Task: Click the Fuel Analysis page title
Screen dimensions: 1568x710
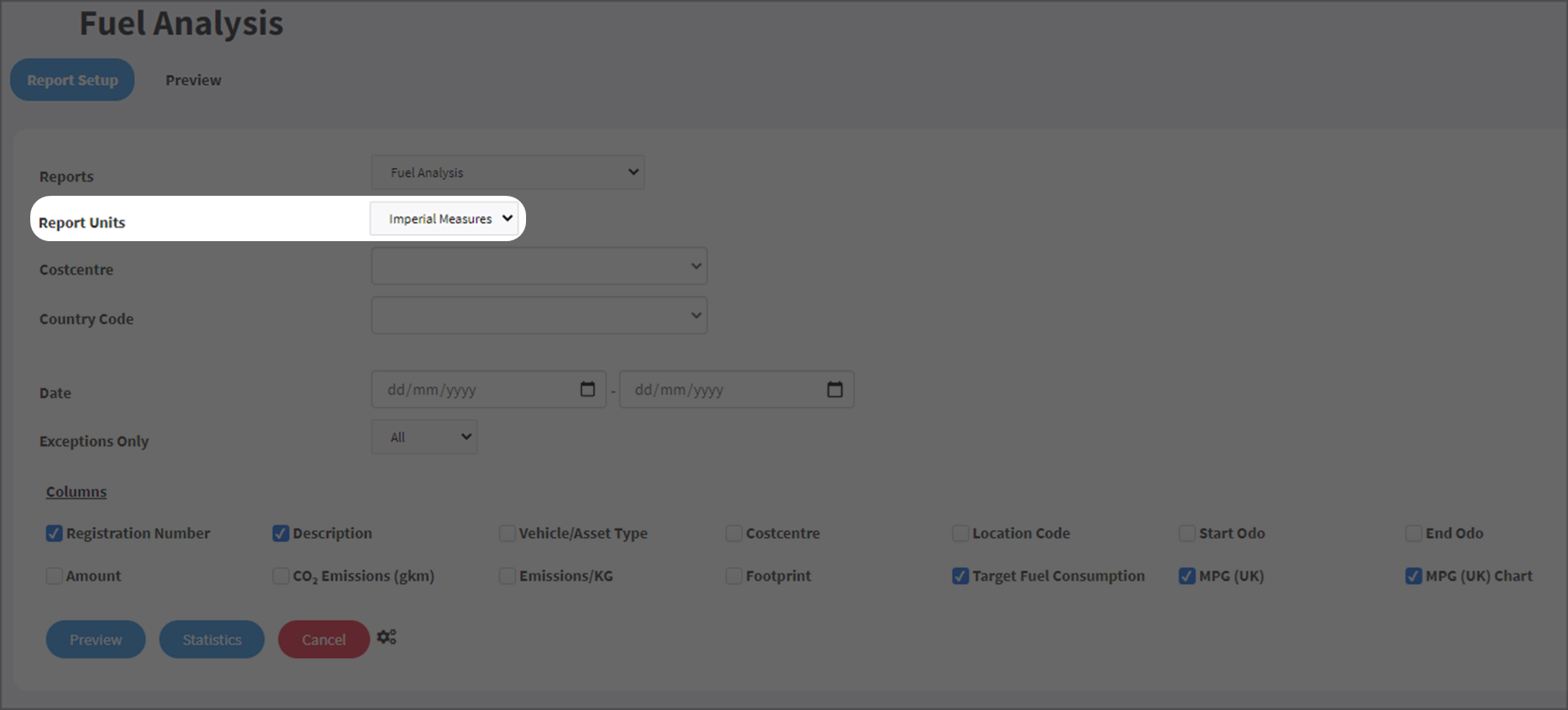Action: coord(182,24)
